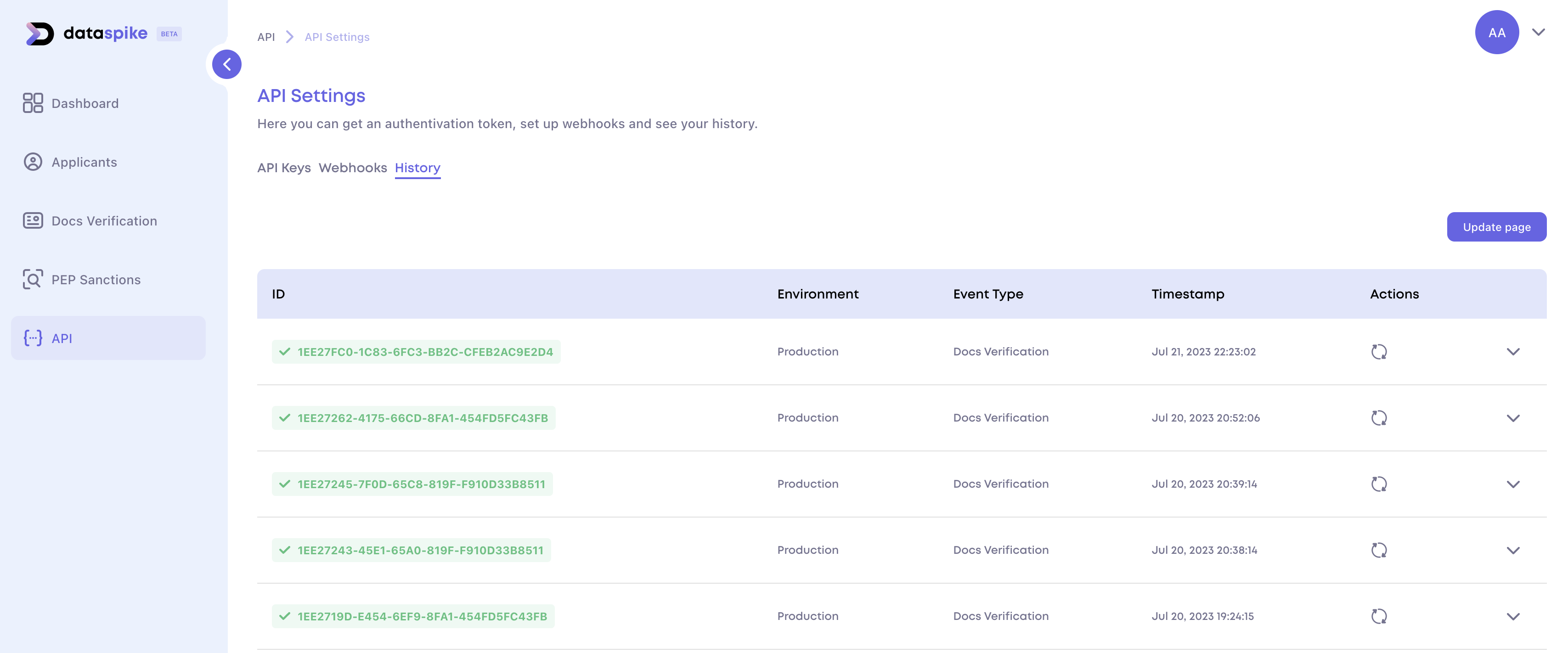Screen dimensions: 1568x653
Task: Switch to the API Keys tab
Action: [284, 168]
